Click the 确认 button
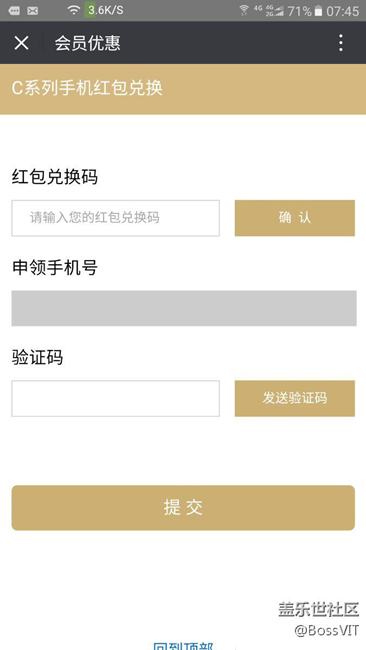 tap(295, 218)
